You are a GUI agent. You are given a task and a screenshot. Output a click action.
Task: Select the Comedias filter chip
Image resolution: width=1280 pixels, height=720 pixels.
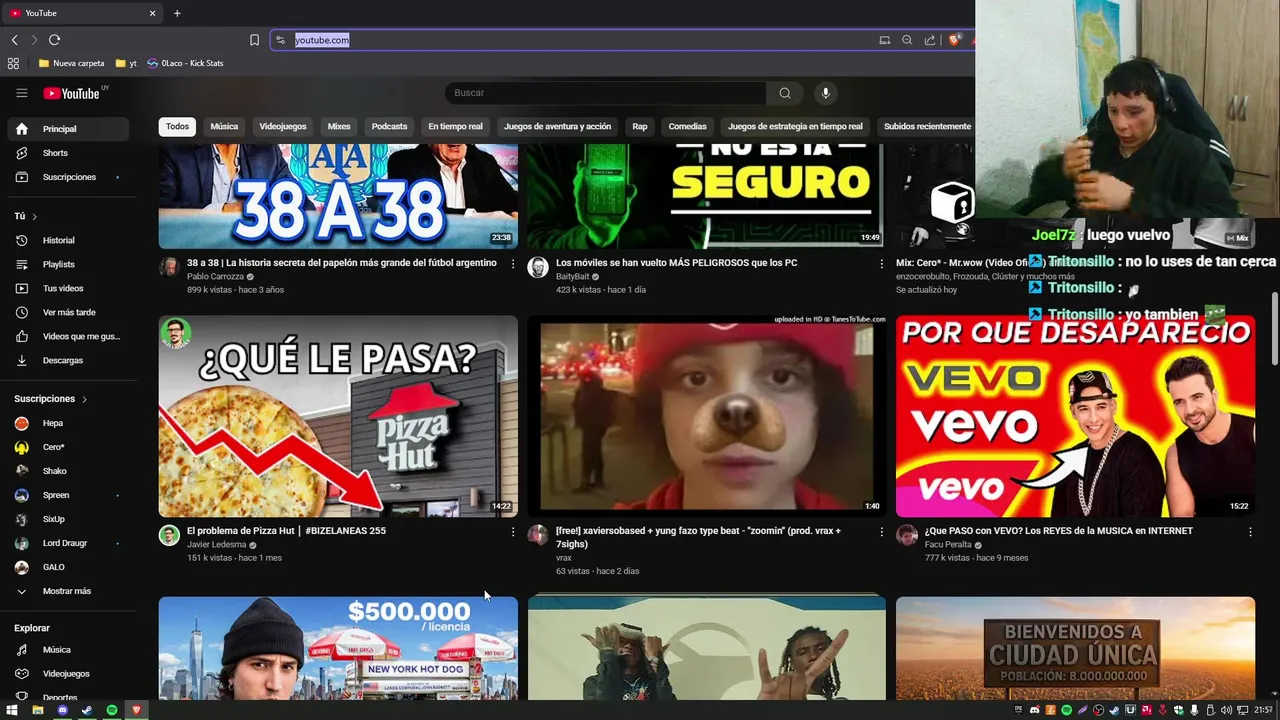pos(687,127)
